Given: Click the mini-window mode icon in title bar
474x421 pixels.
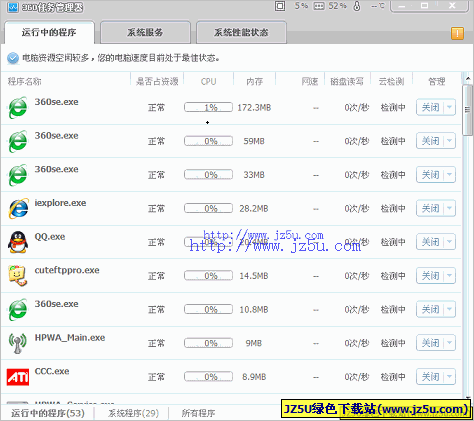Looking at the screenshot, I should click(x=280, y=6).
